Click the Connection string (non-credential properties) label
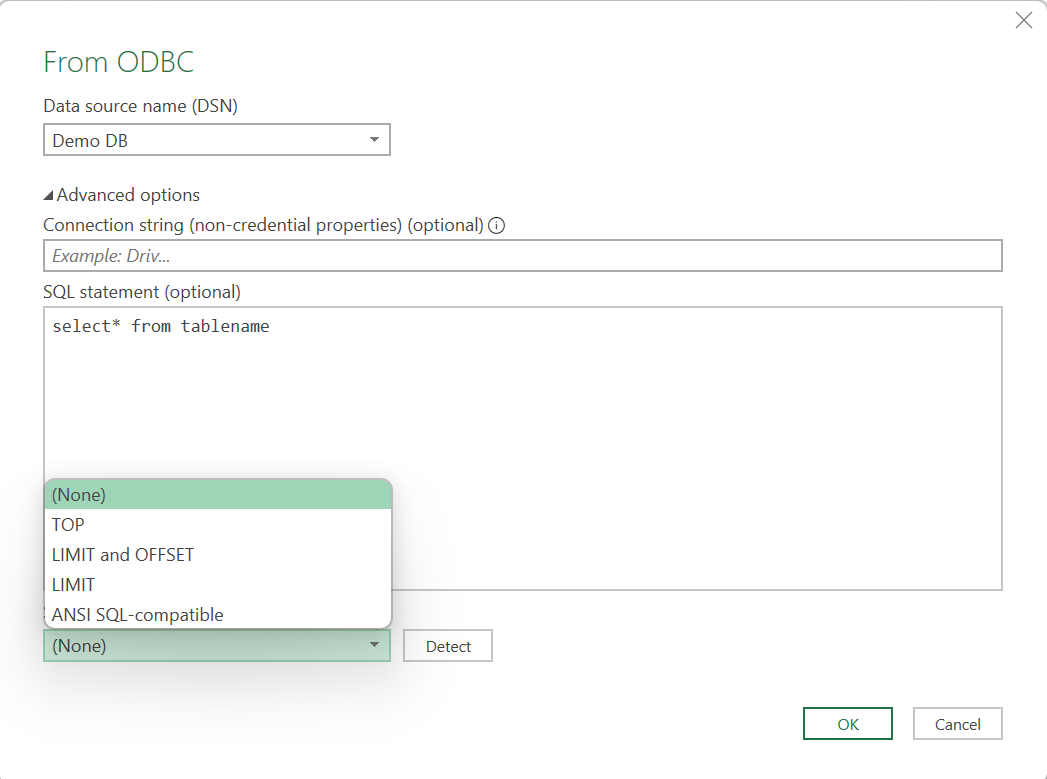The height and width of the screenshot is (779, 1047). point(263,225)
